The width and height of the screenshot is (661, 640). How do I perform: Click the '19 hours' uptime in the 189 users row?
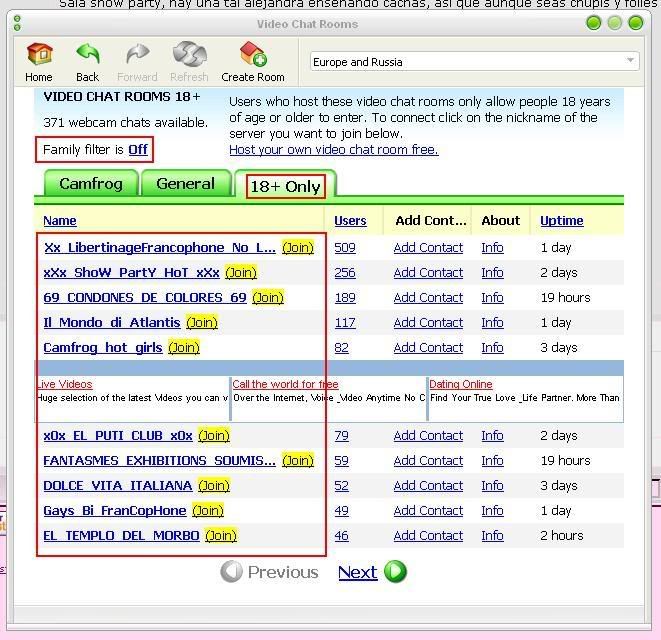[566, 297]
